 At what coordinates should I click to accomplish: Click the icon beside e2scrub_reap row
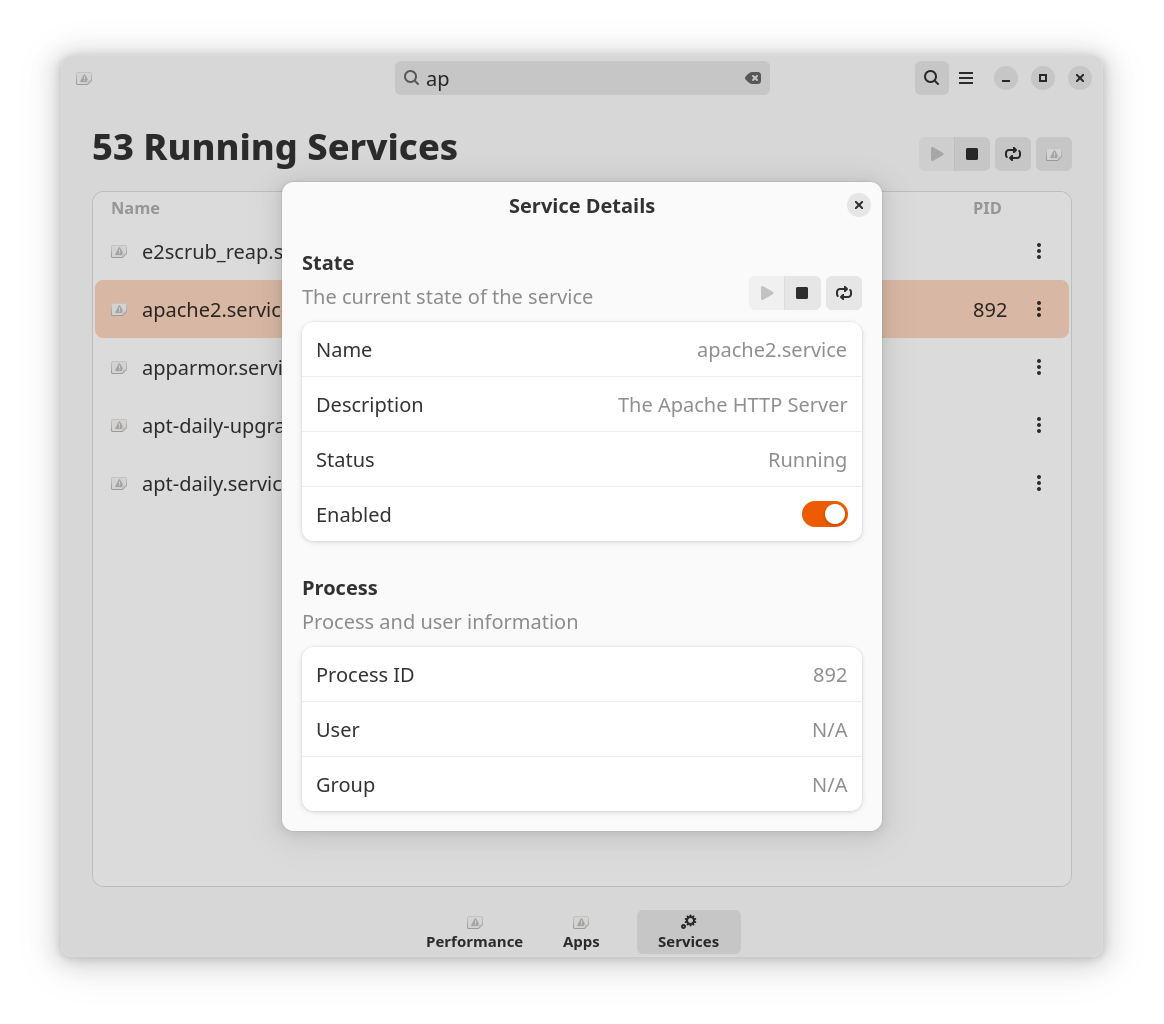pos(119,251)
